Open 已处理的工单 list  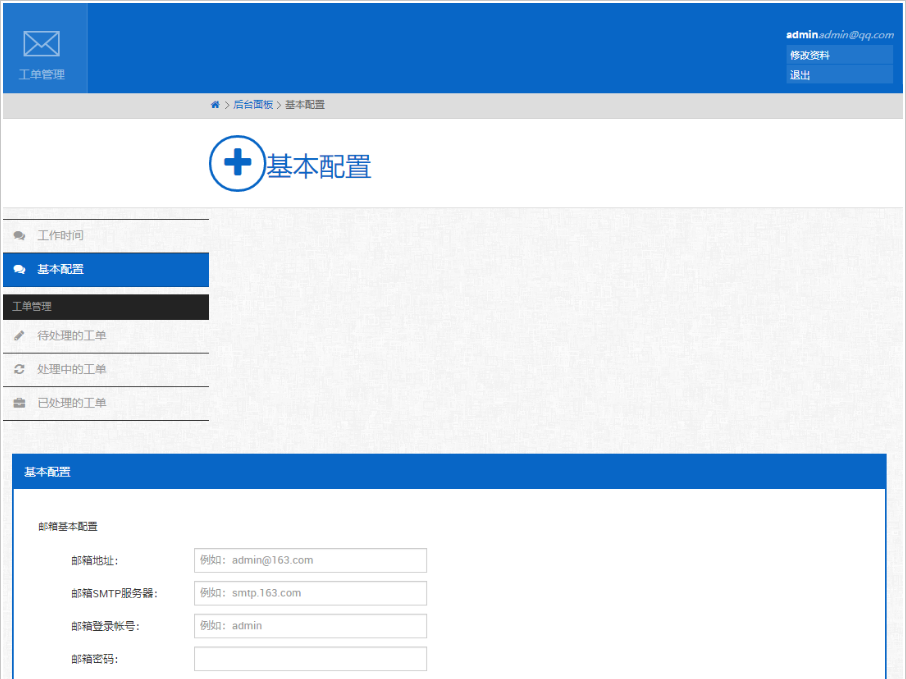[106, 403]
